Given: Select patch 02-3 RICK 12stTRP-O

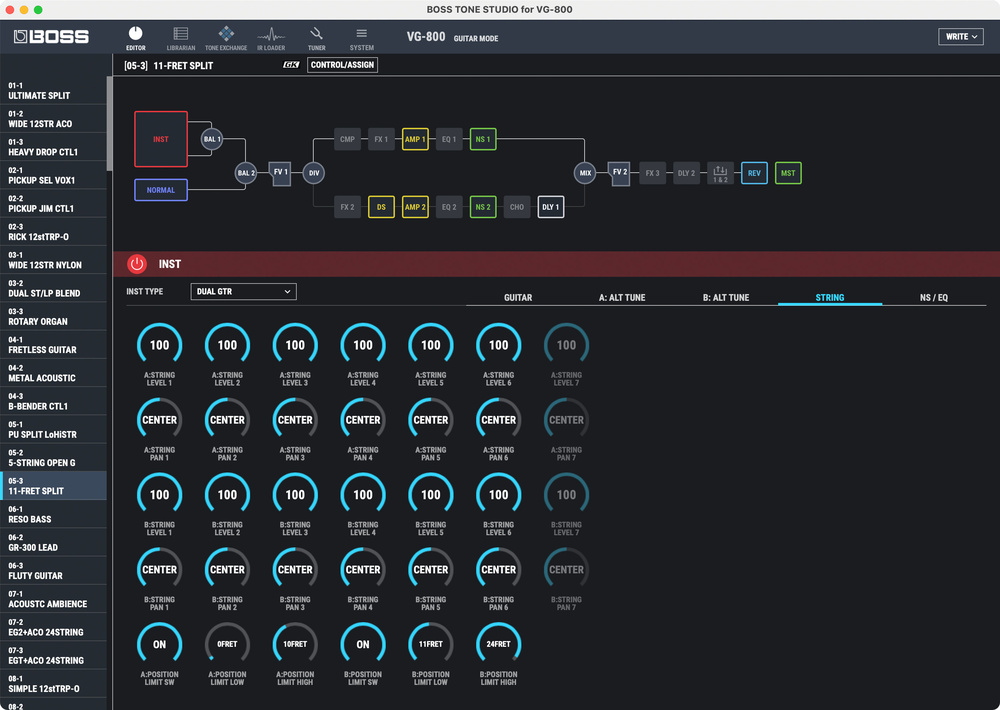Looking at the screenshot, I should [54, 232].
